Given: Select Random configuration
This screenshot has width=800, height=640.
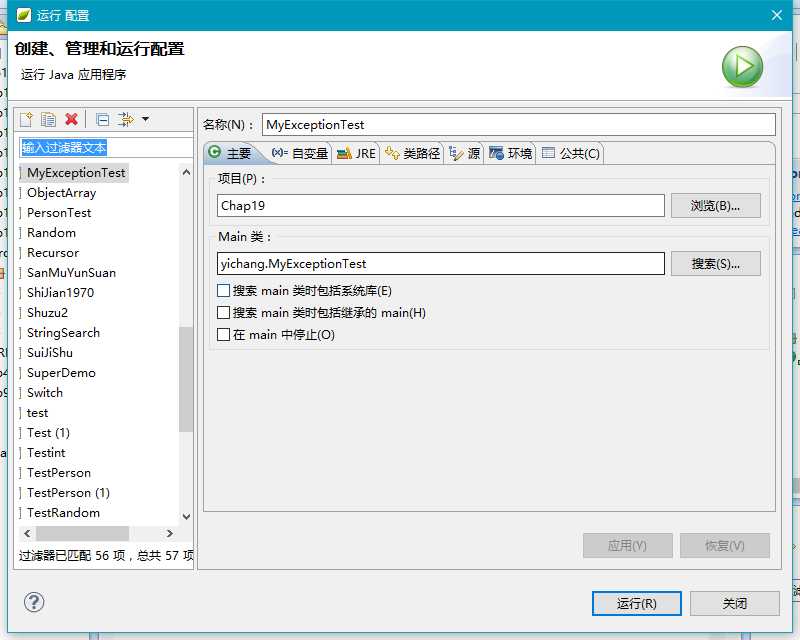Looking at the screenshot, I should [51, 233].
